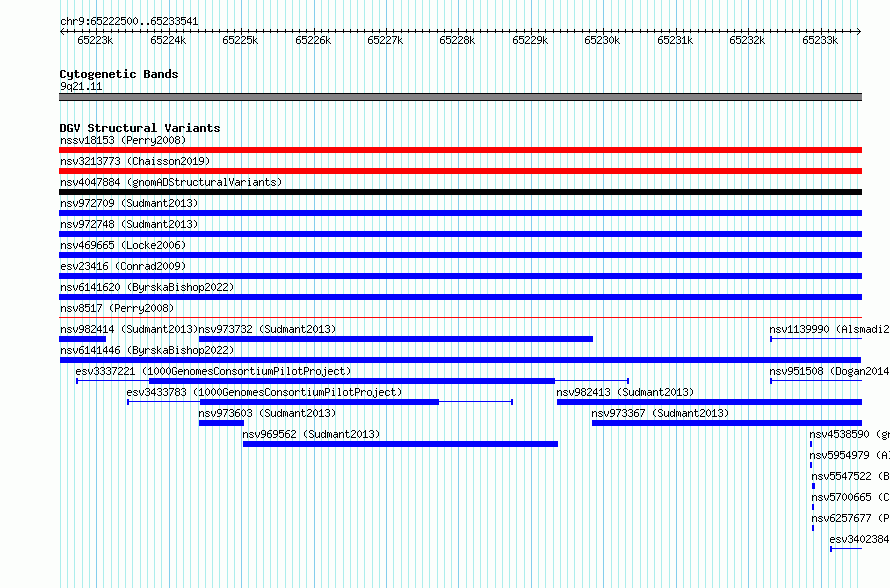Click the nsv3213773 (Chaisson2019) label

135,161
